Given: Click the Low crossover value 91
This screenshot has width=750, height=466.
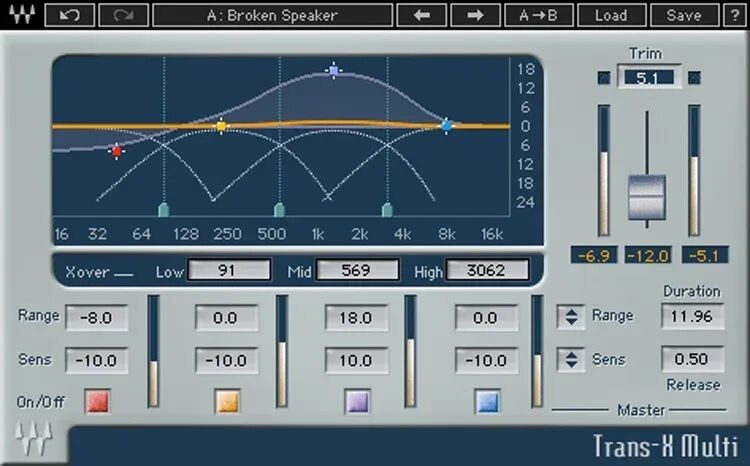Looking at the screenshot, I should [229, 270].
